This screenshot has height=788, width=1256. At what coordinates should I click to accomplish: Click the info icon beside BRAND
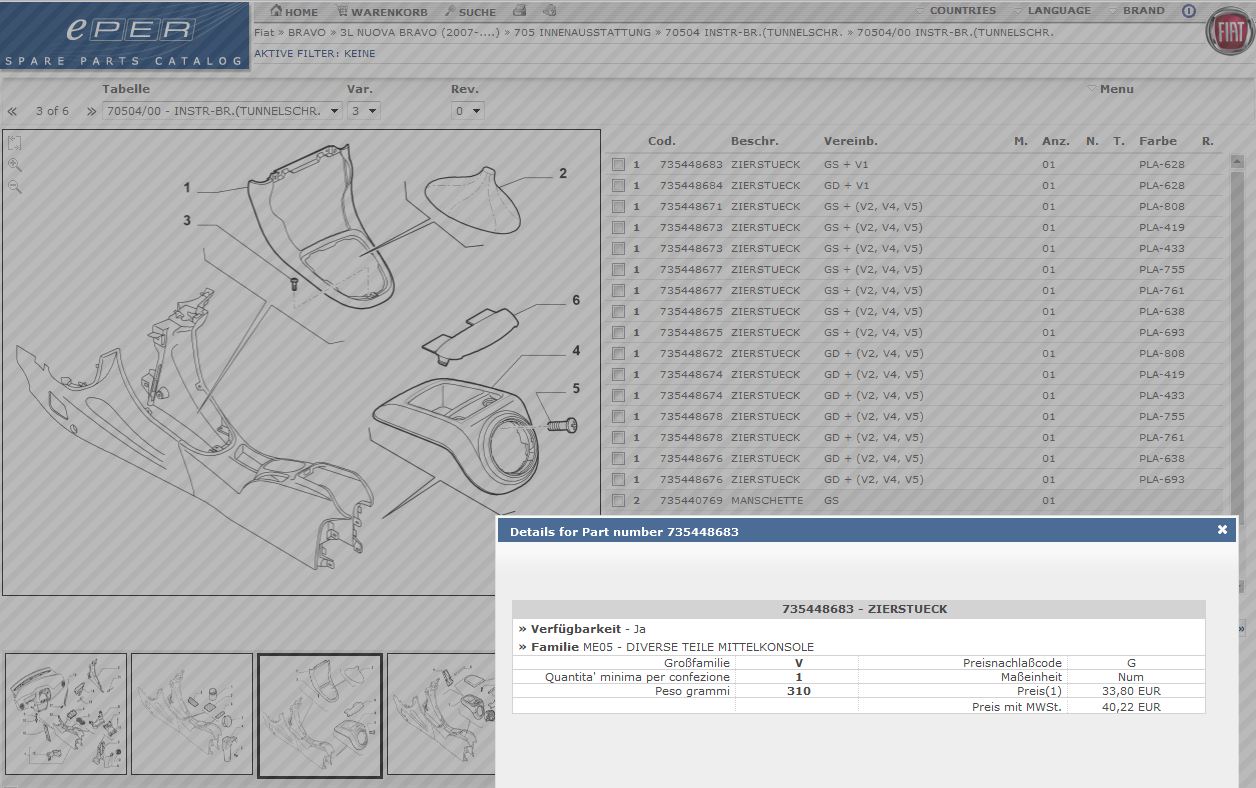coord(1188,11)
